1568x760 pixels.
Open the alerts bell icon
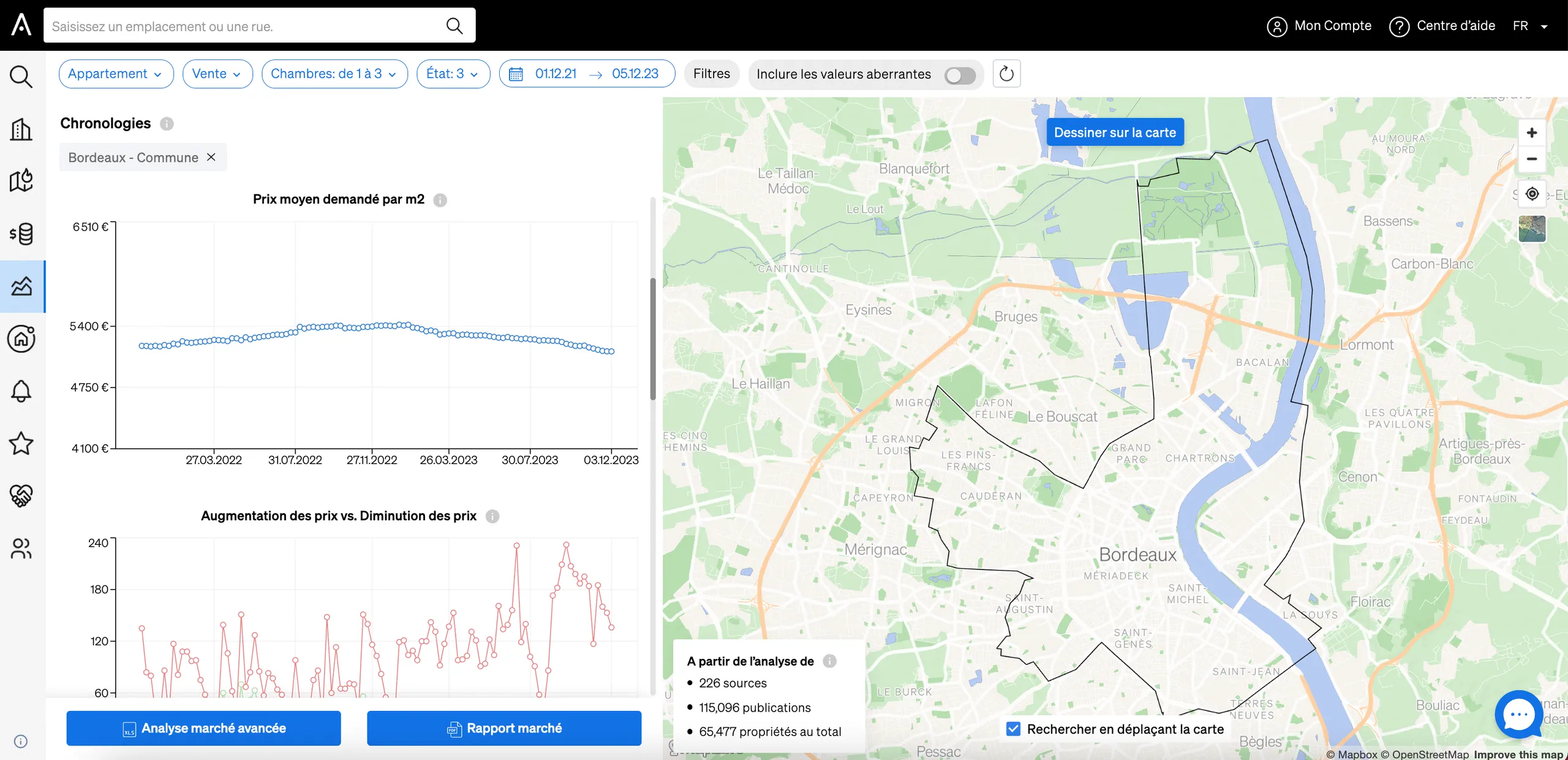click(21, 391)
